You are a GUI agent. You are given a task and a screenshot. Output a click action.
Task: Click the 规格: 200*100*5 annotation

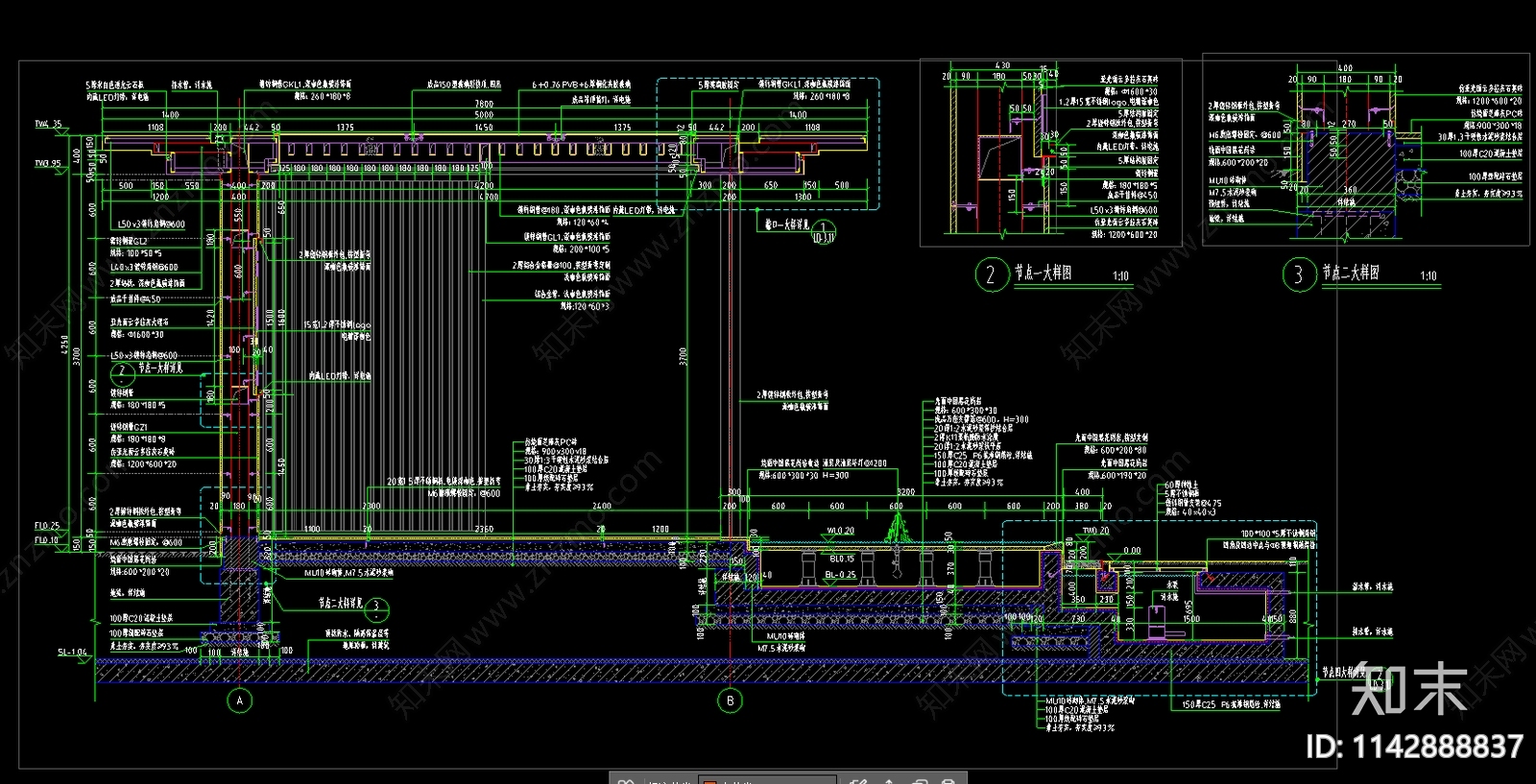click(x=581, y=249)
